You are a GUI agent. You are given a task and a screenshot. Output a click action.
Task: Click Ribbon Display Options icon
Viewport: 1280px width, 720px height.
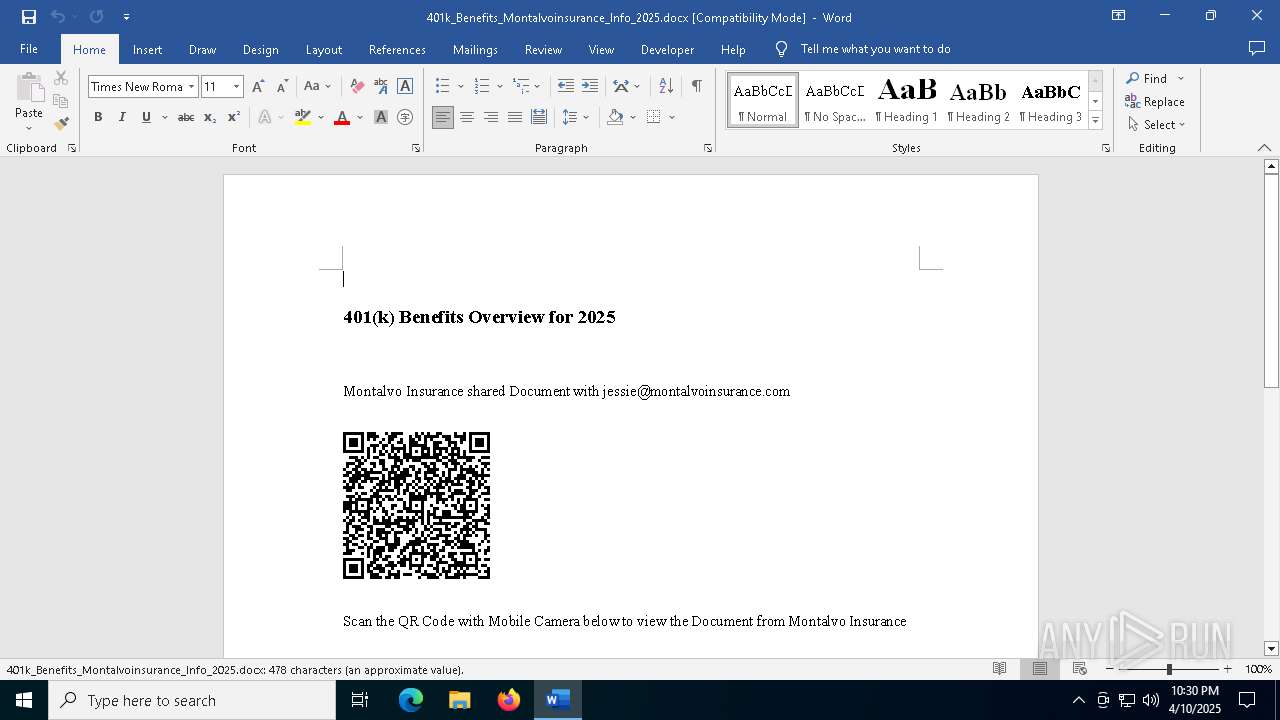click(x=1119, y=16)
